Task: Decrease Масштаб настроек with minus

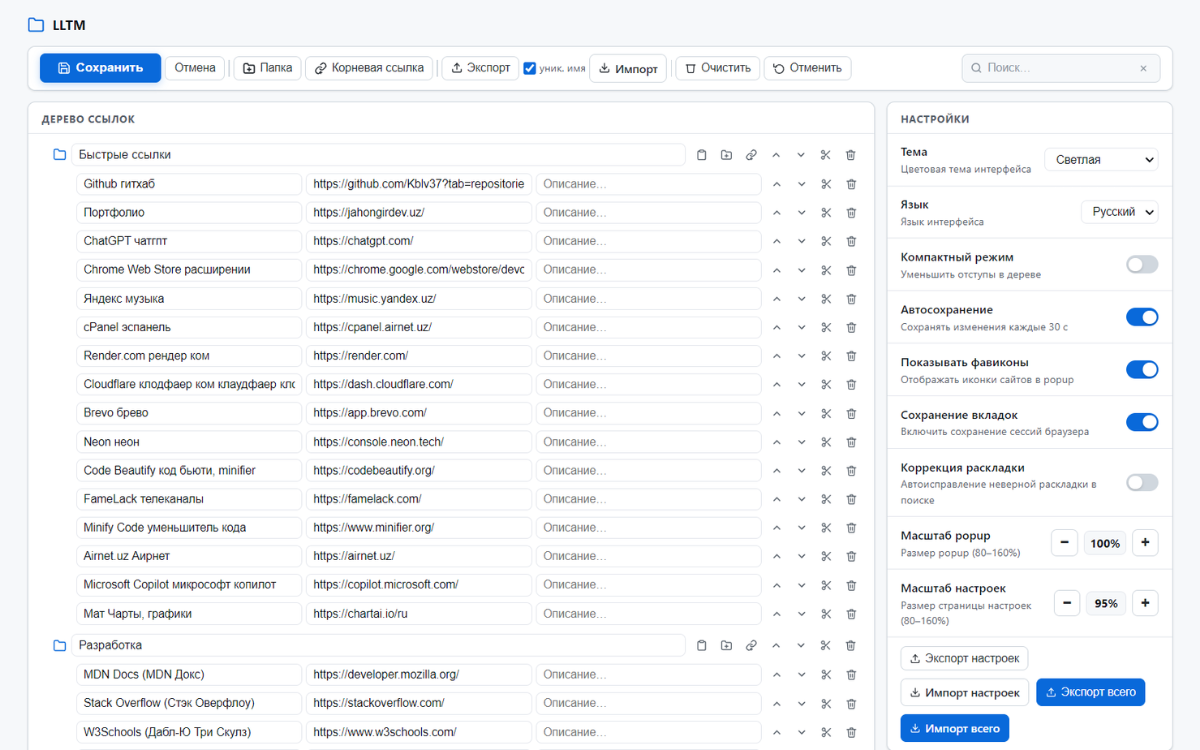Action: pos(1067,603)
